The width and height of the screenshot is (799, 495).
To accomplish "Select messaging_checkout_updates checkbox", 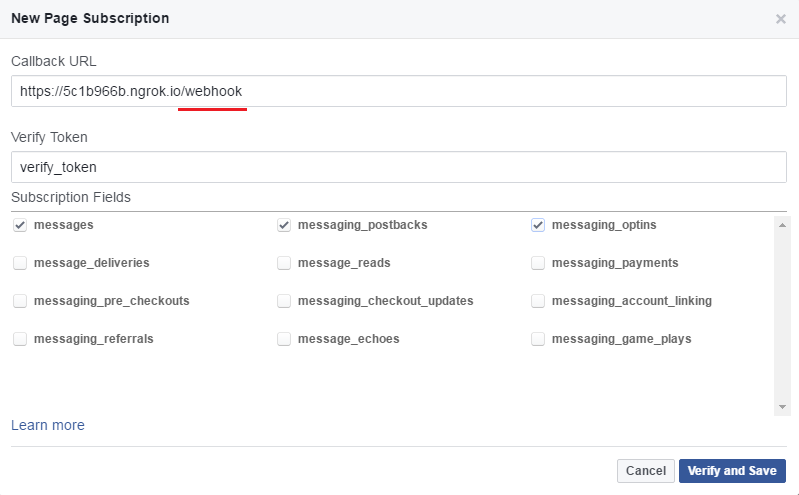I will click(284, 301).
